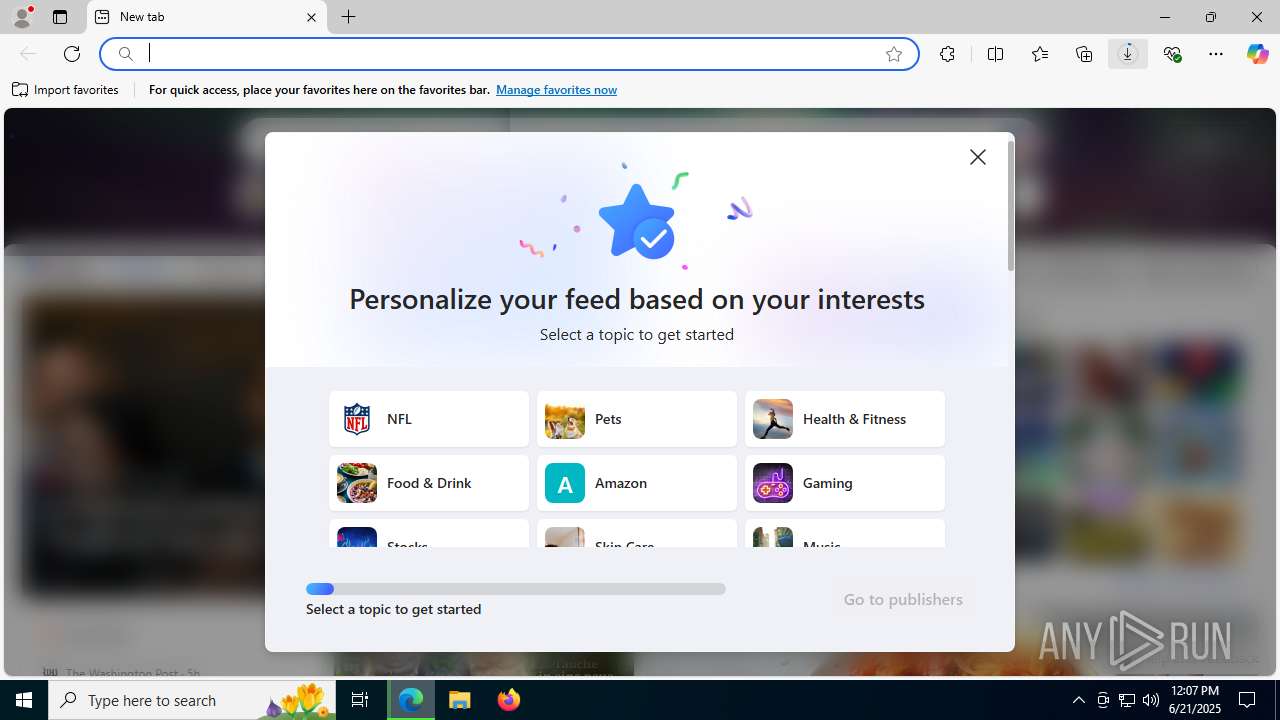1280x720 pixels.
Task: Select the Pets topic
Action: [x=637, y=419]
